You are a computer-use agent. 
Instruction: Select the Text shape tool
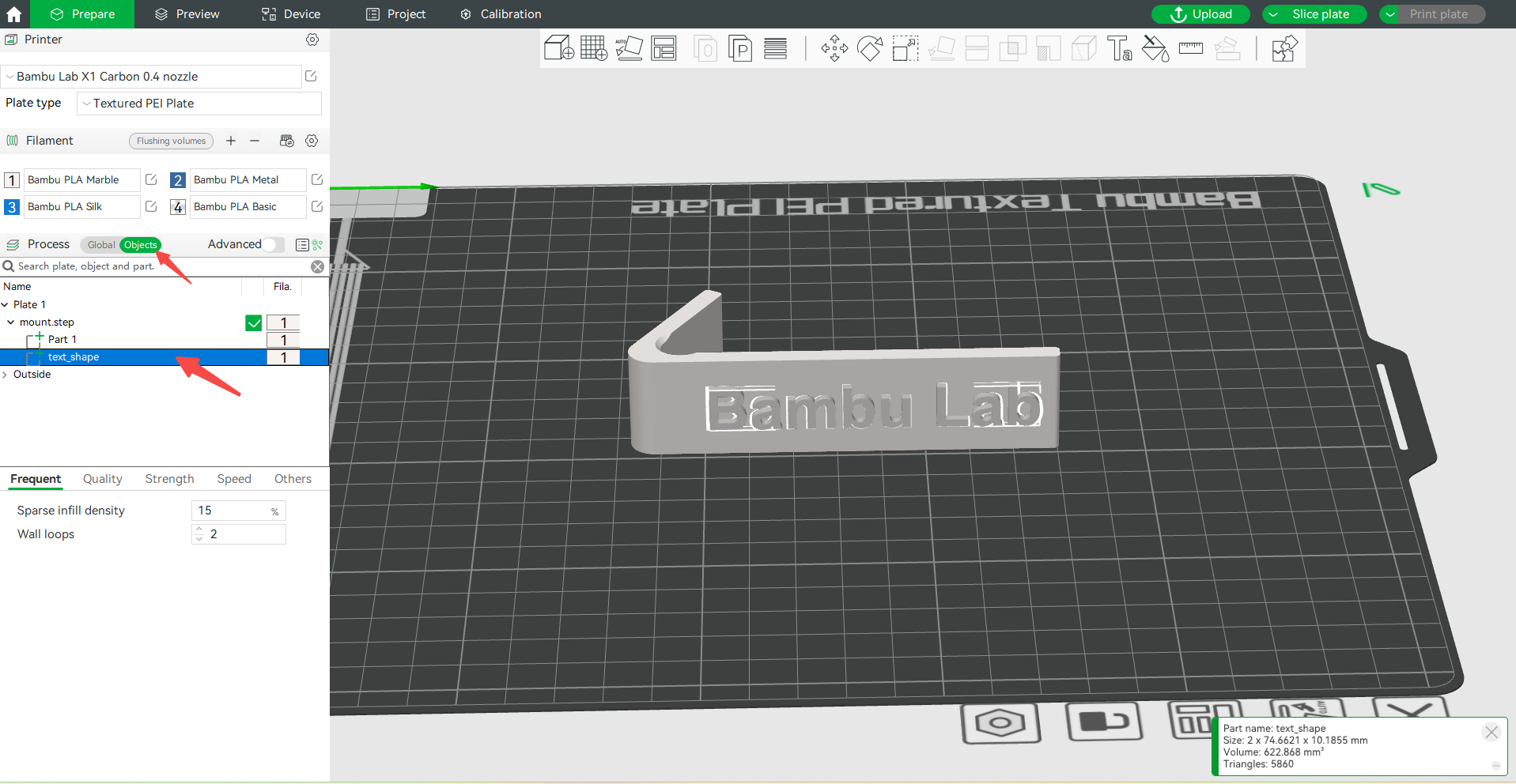click(x=1119, y=48)
